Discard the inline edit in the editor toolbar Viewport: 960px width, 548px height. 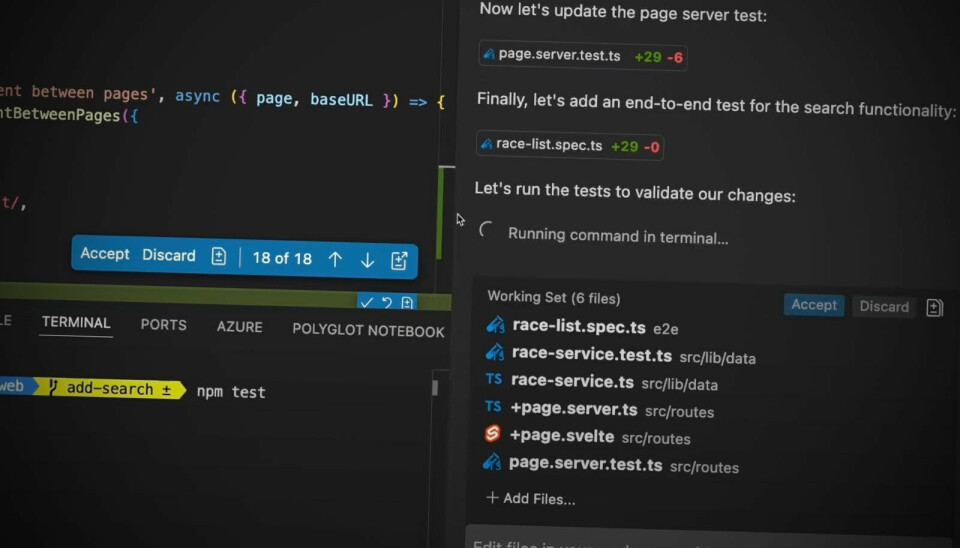click(x=168, y=255)
